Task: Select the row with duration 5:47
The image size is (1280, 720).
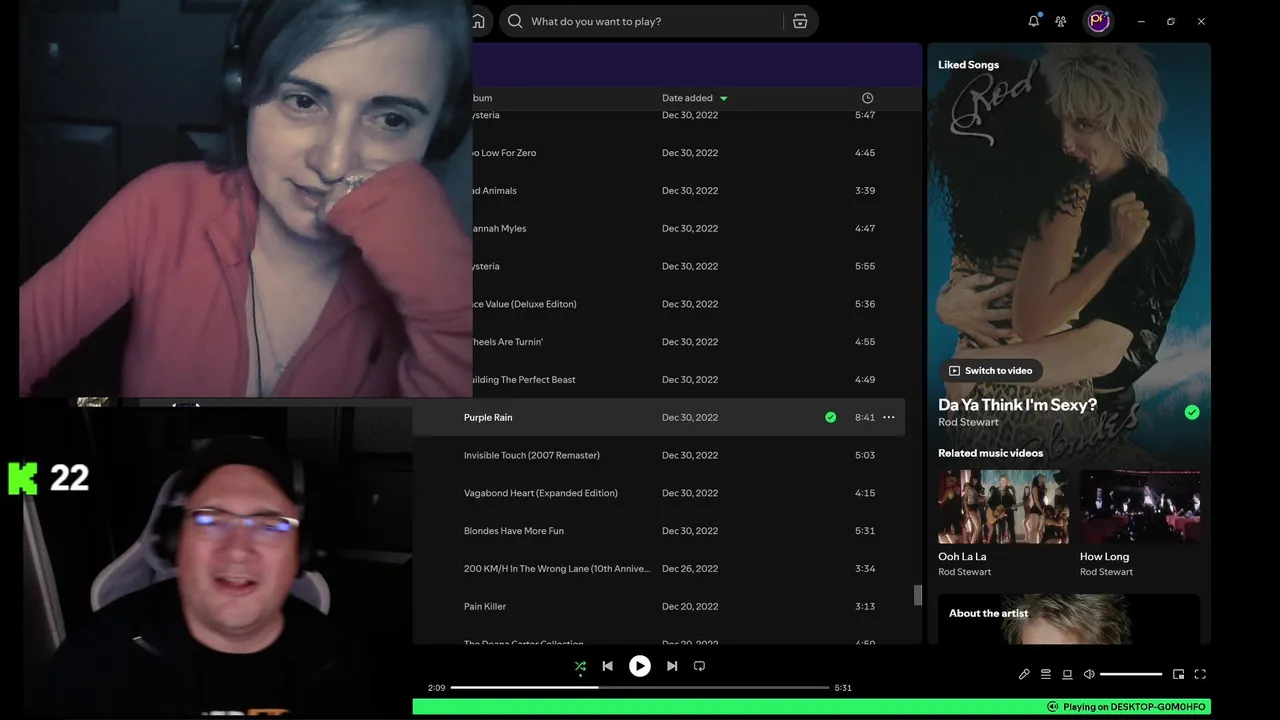Action: (690, 115)
